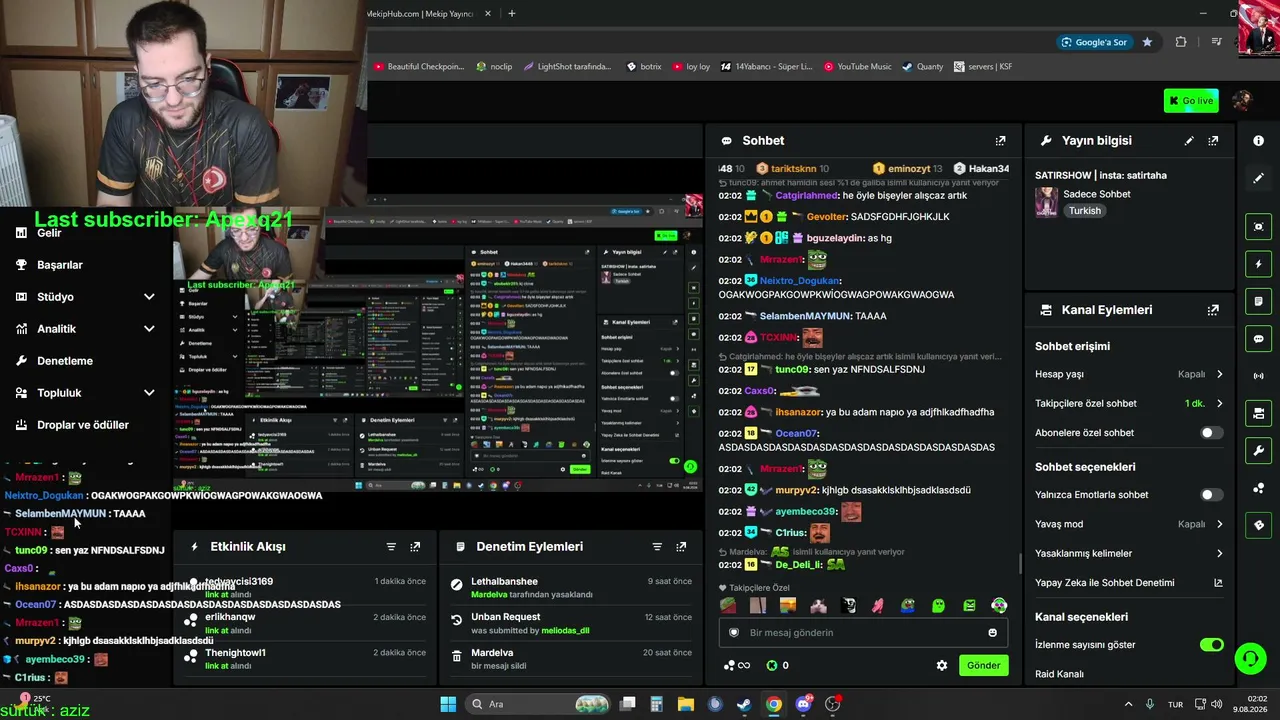Open Yavaş mod setting options

(1129, 524)
